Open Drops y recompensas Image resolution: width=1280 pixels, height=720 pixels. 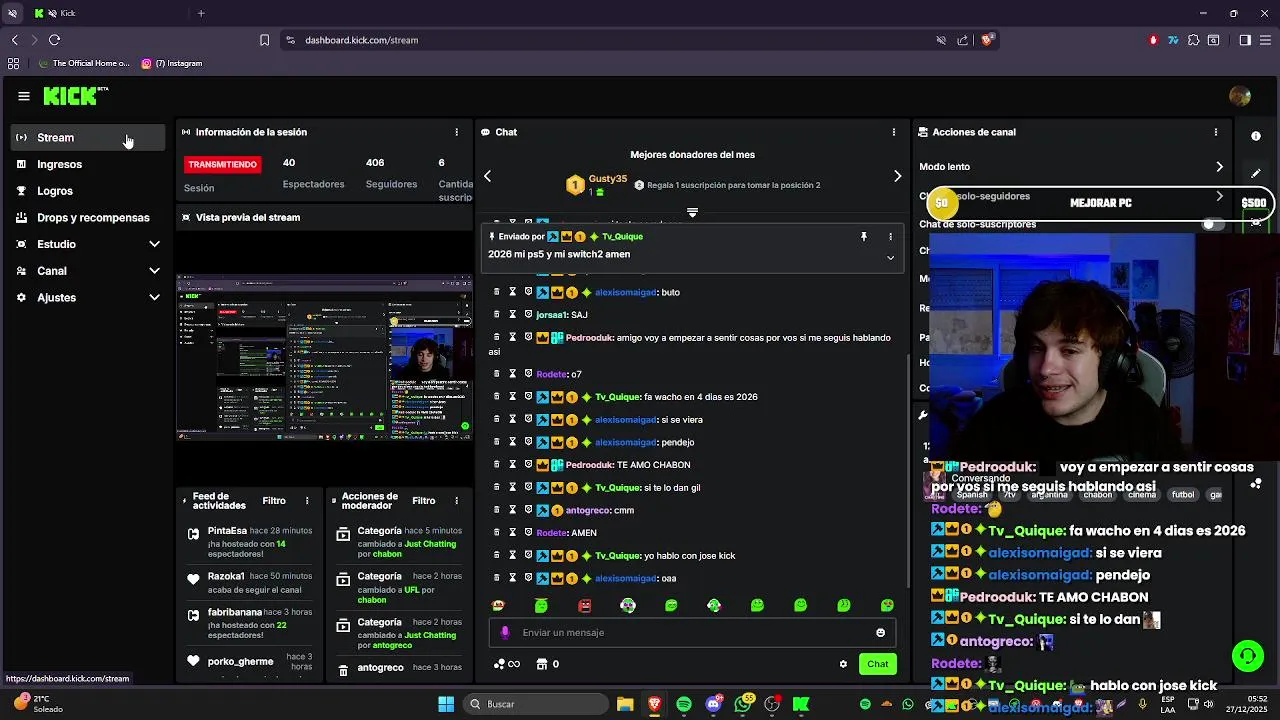point(87,218)
